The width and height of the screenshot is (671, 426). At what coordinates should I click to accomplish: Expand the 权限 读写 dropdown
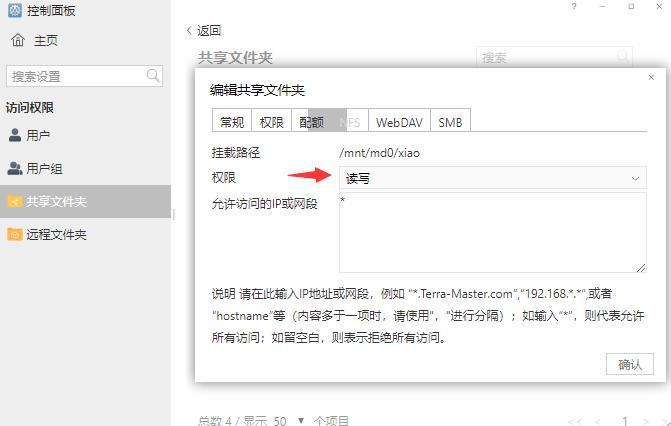pyautogui.click(x=492, y=177)
